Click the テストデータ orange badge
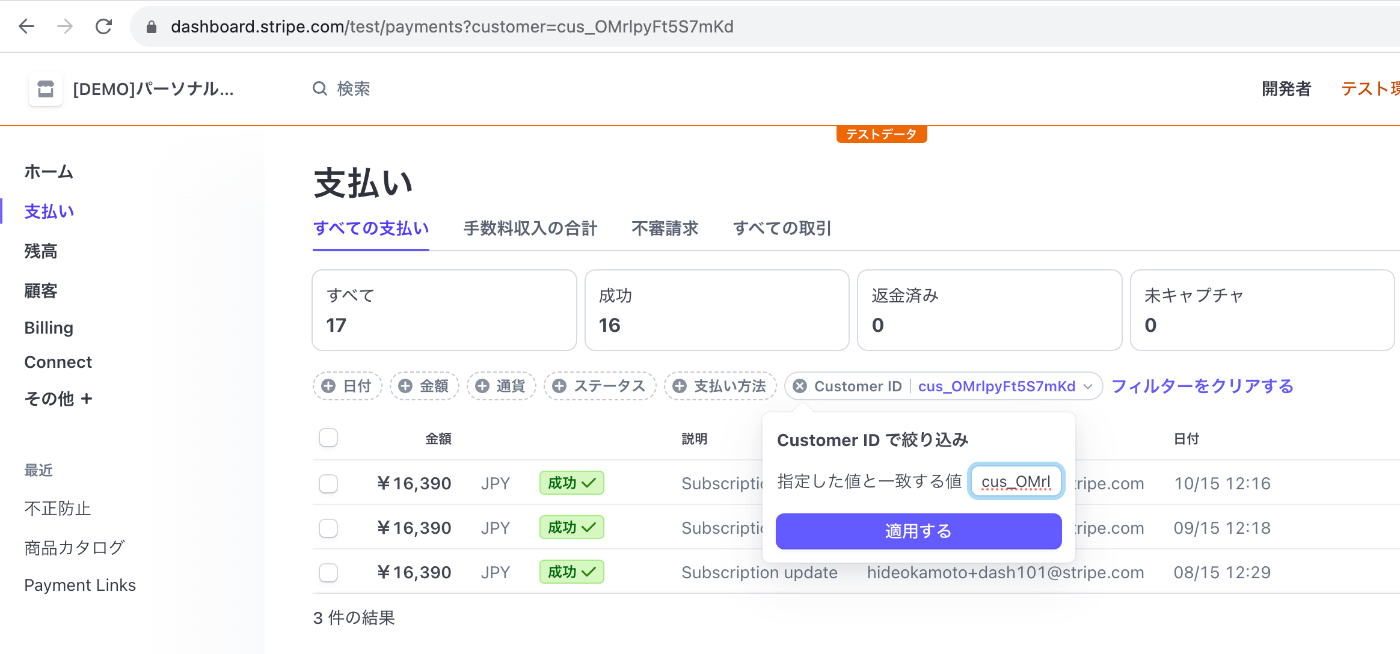 [x=882, y=134]
